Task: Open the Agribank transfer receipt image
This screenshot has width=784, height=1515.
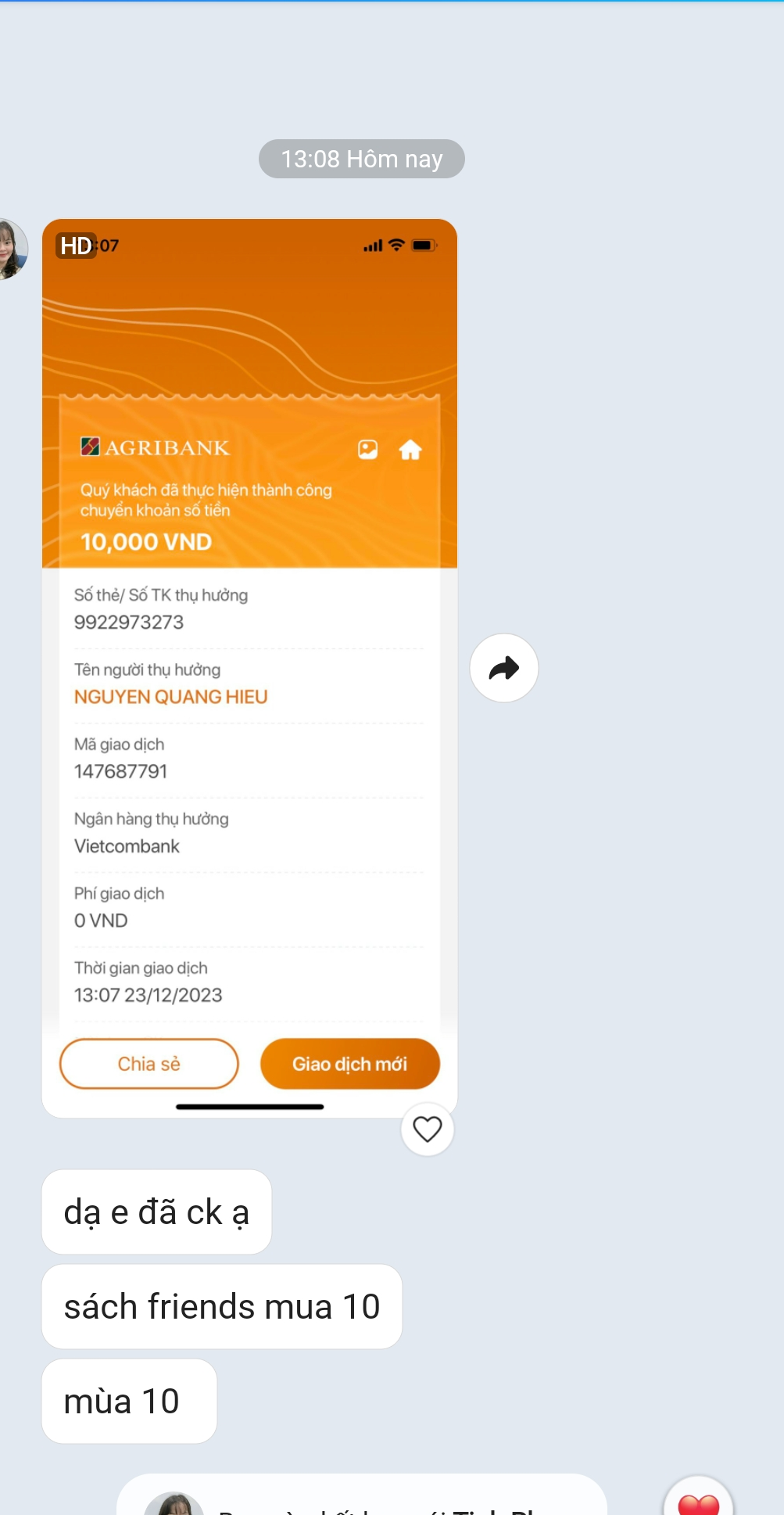Action: pyautogui.click(x=249, y=669)
